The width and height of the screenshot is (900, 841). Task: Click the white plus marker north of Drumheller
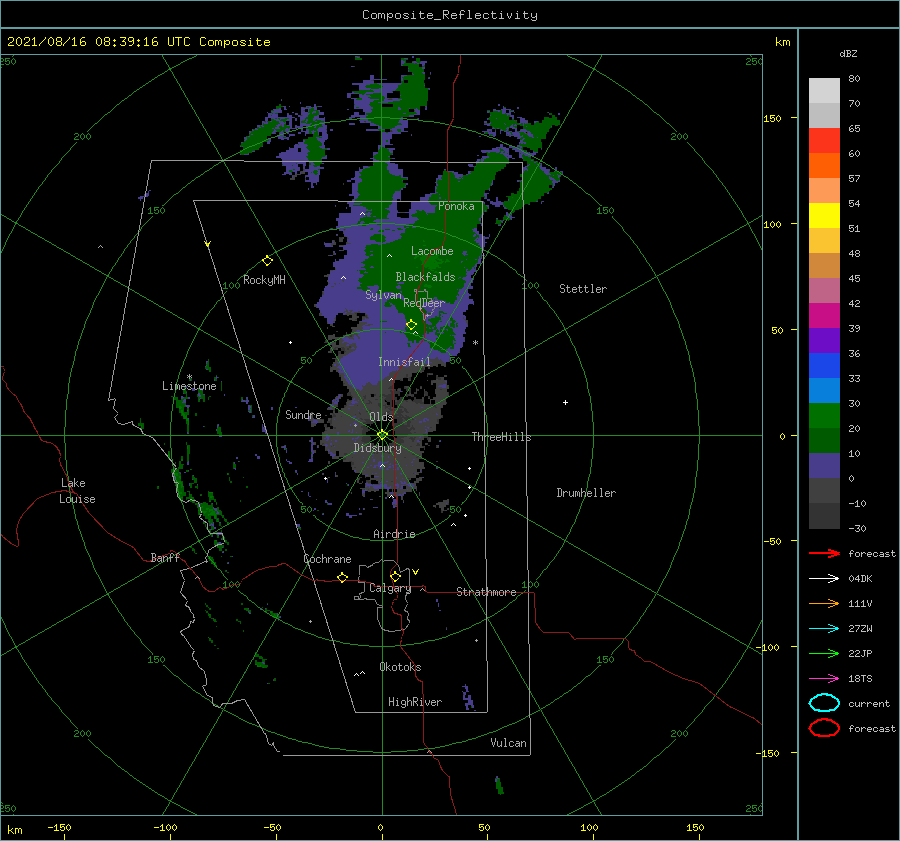pyautogui.click(x=565, y=402)
